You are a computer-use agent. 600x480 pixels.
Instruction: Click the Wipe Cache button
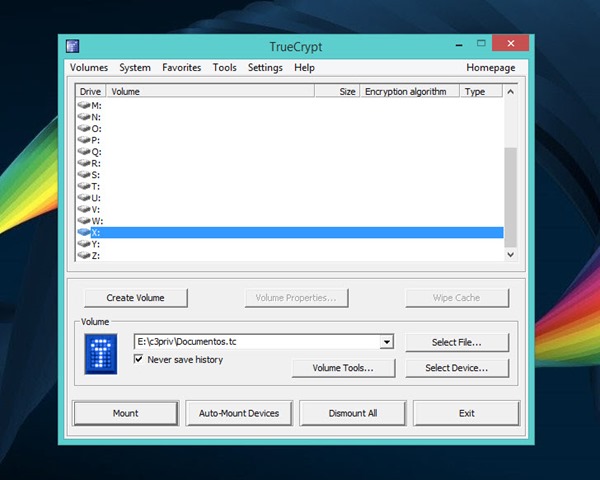pos(457,298)
